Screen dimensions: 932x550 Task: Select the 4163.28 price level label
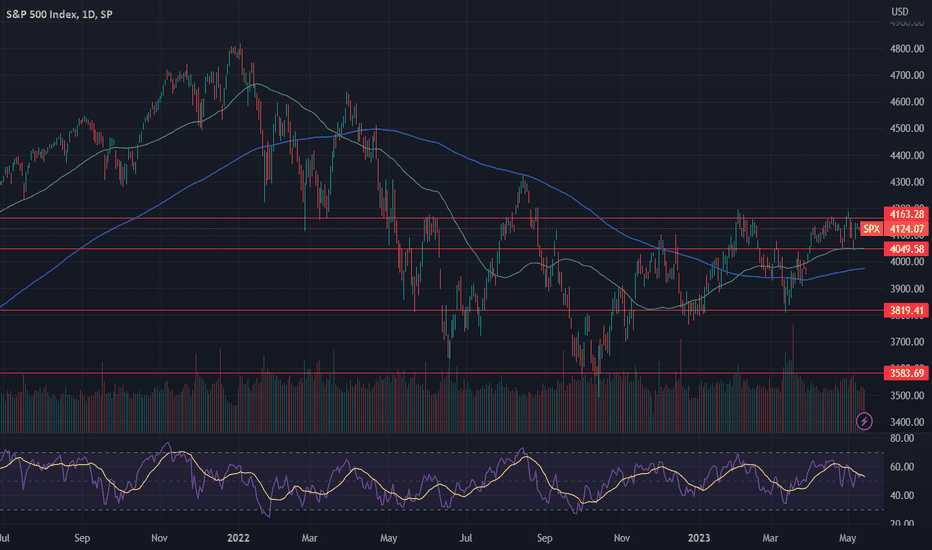click(906, 214)
